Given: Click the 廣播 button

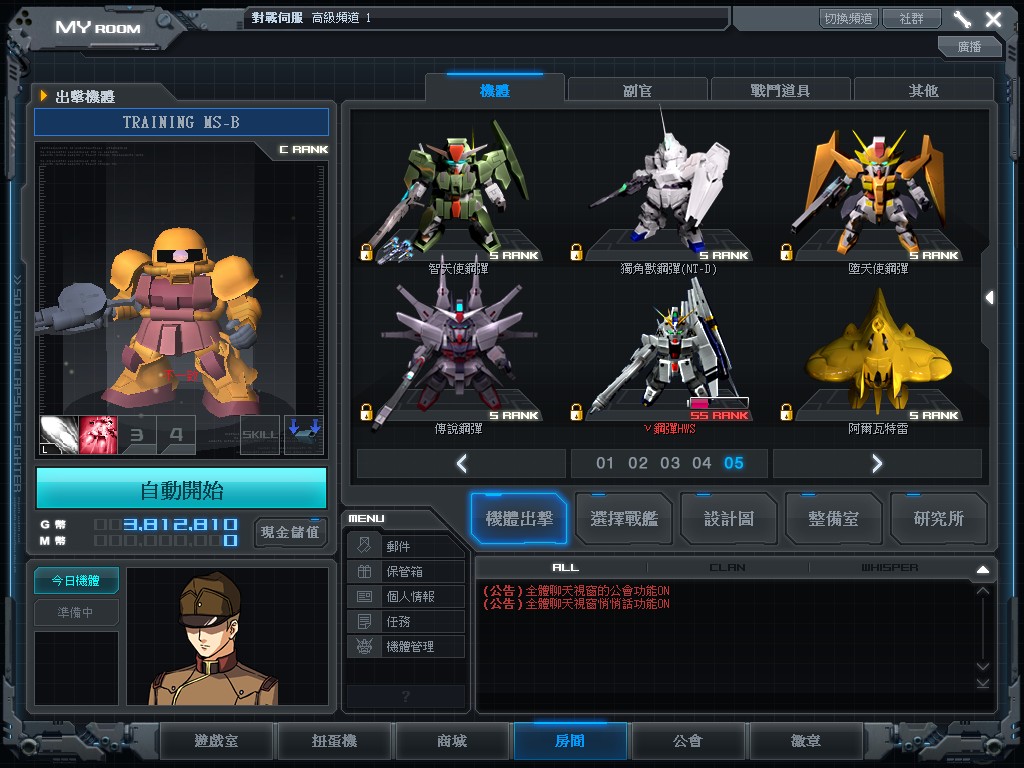Looking at the screenshot, I should (x=969, y=46).
